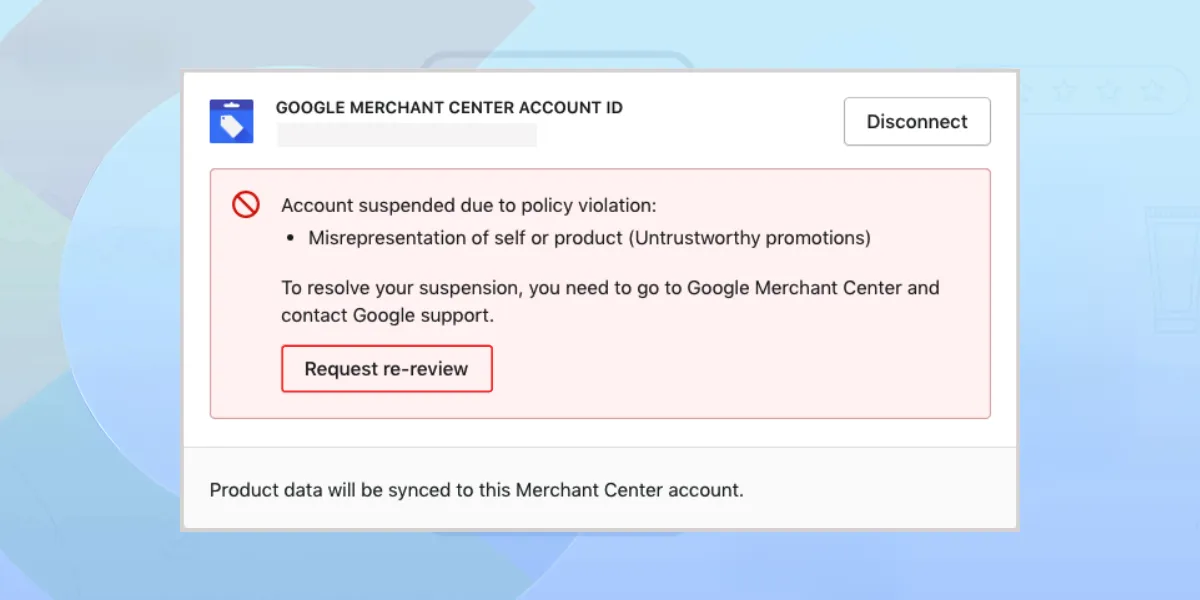
Task: Click the third faint background star
Action: [x=1109, y=91]
